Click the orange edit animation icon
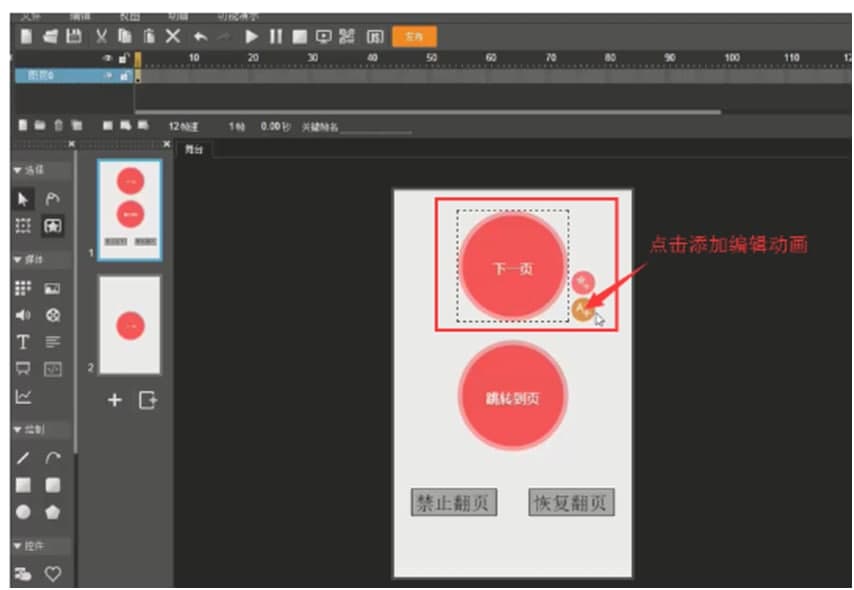 click(x=584, y=310)
